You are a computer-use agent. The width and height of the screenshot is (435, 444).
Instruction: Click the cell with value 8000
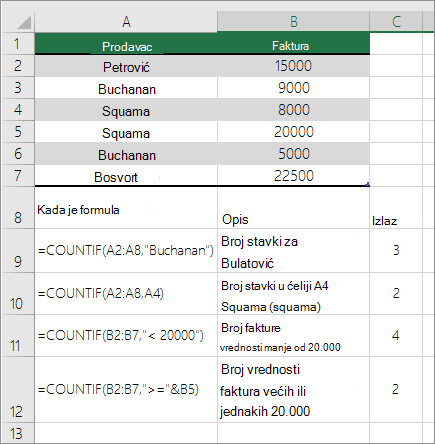pyautogui.click(x=293, y=110)
